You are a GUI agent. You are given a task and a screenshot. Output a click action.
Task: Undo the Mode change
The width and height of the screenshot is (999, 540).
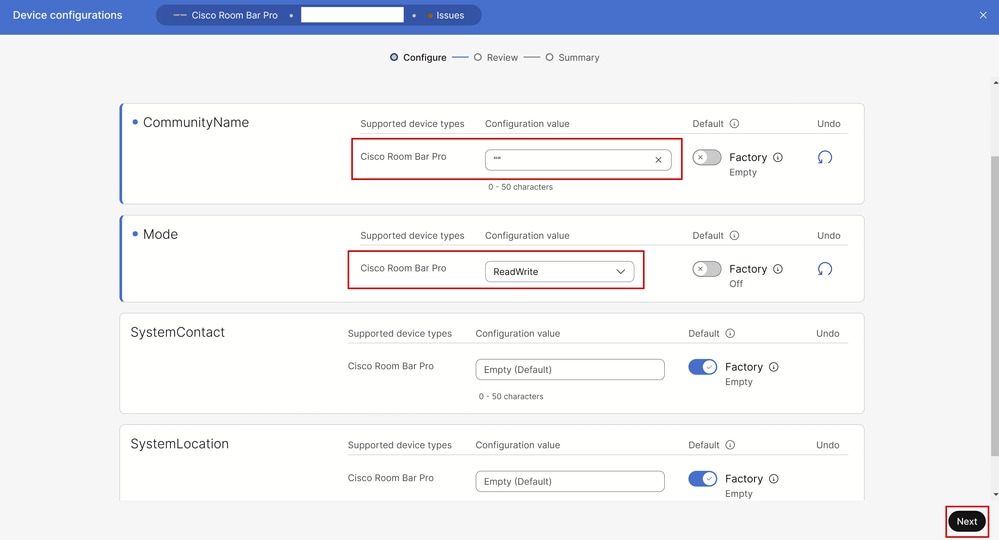(824, 269)
